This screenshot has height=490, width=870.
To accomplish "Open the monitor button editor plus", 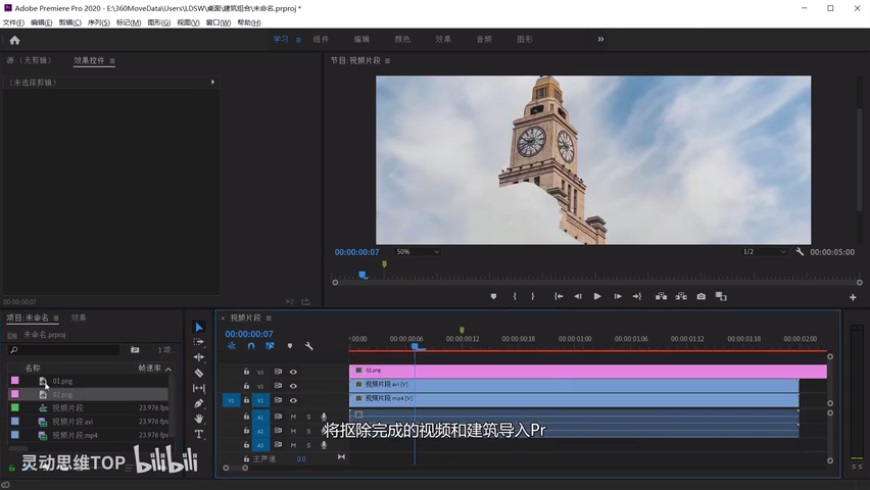I will click(x=853, y=297).
